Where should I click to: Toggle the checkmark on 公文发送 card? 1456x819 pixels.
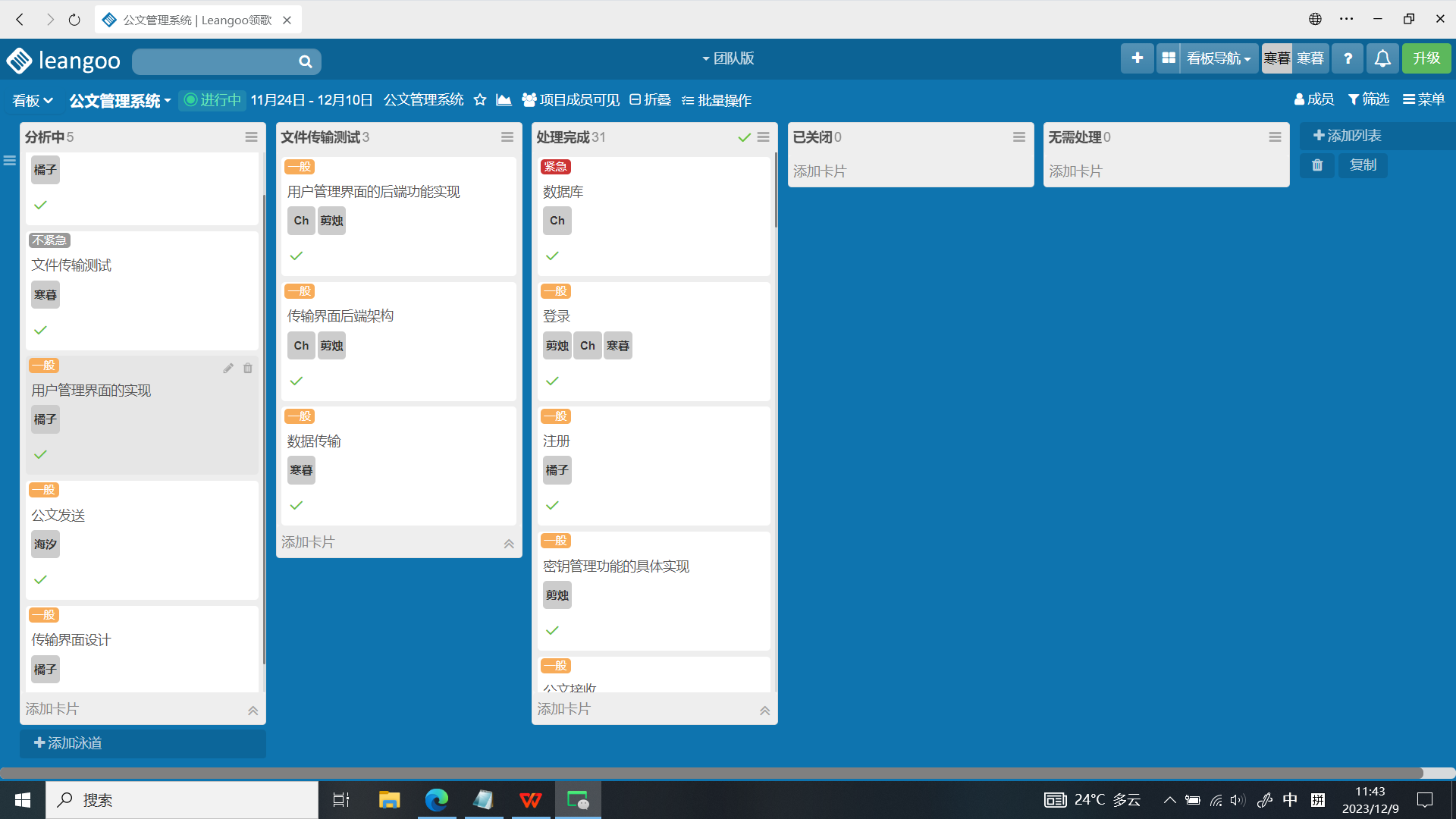click(41, 580)
